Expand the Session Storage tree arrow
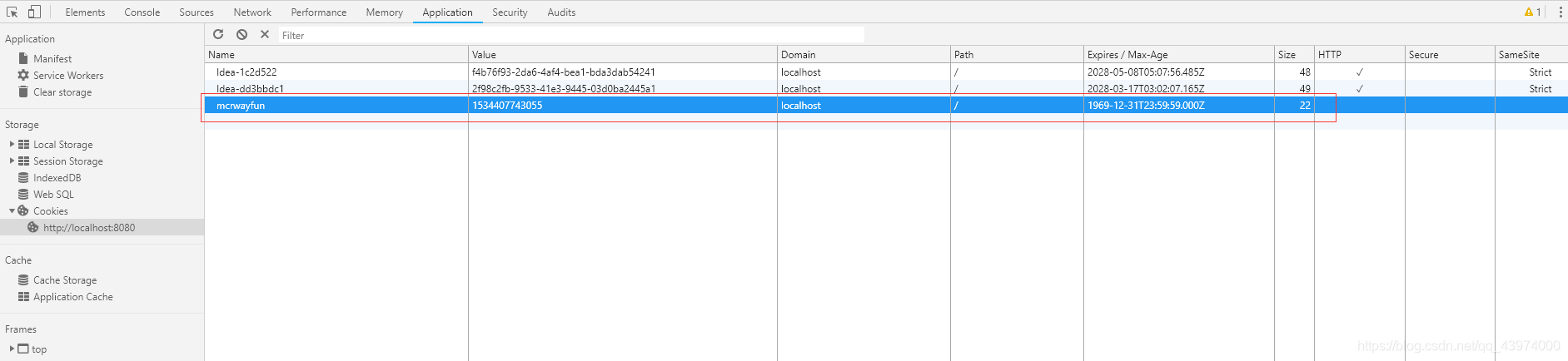 click(x=12, y=161)
